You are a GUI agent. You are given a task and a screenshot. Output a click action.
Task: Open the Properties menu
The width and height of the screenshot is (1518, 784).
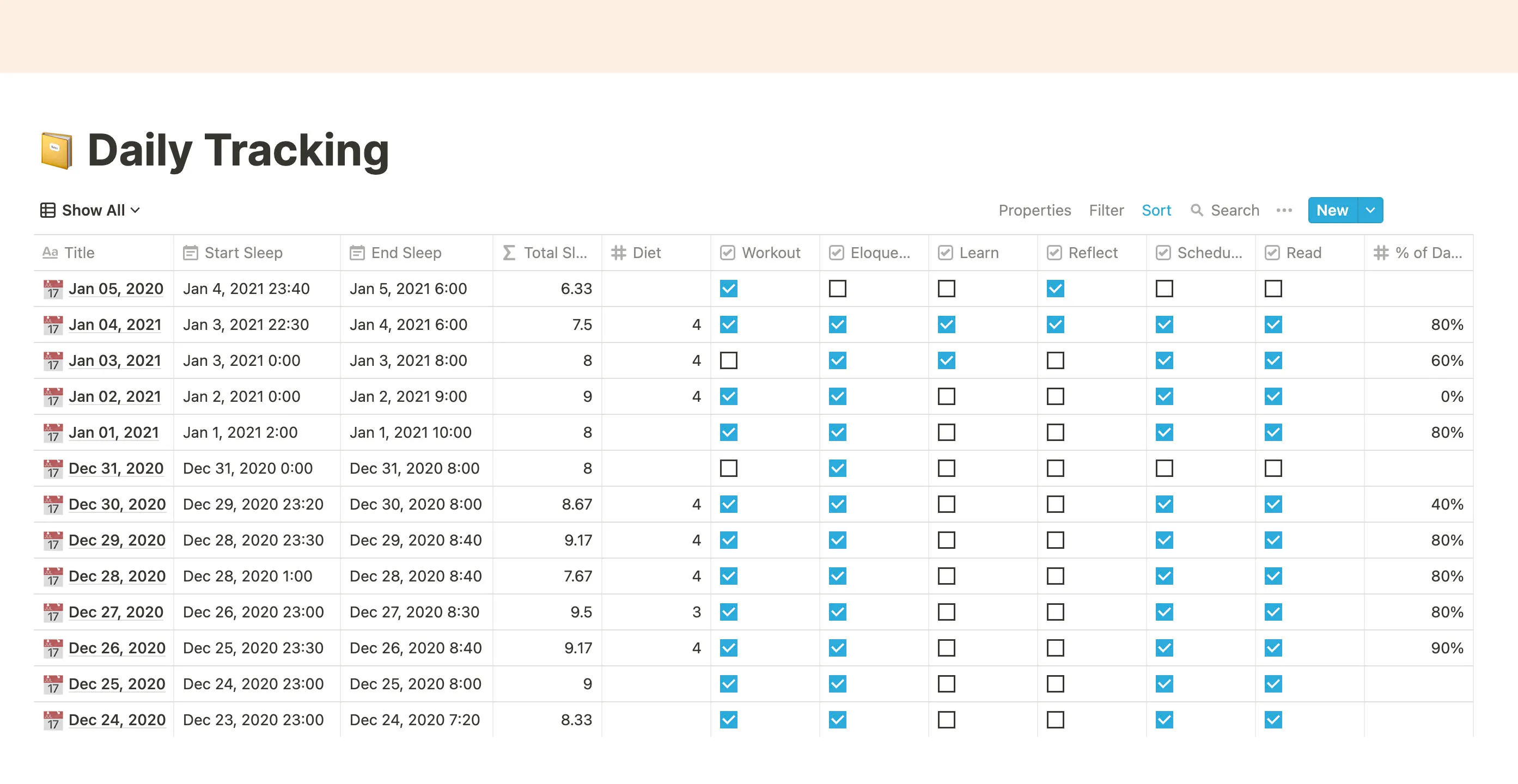pyautogui.click(x=1035, y=210)
